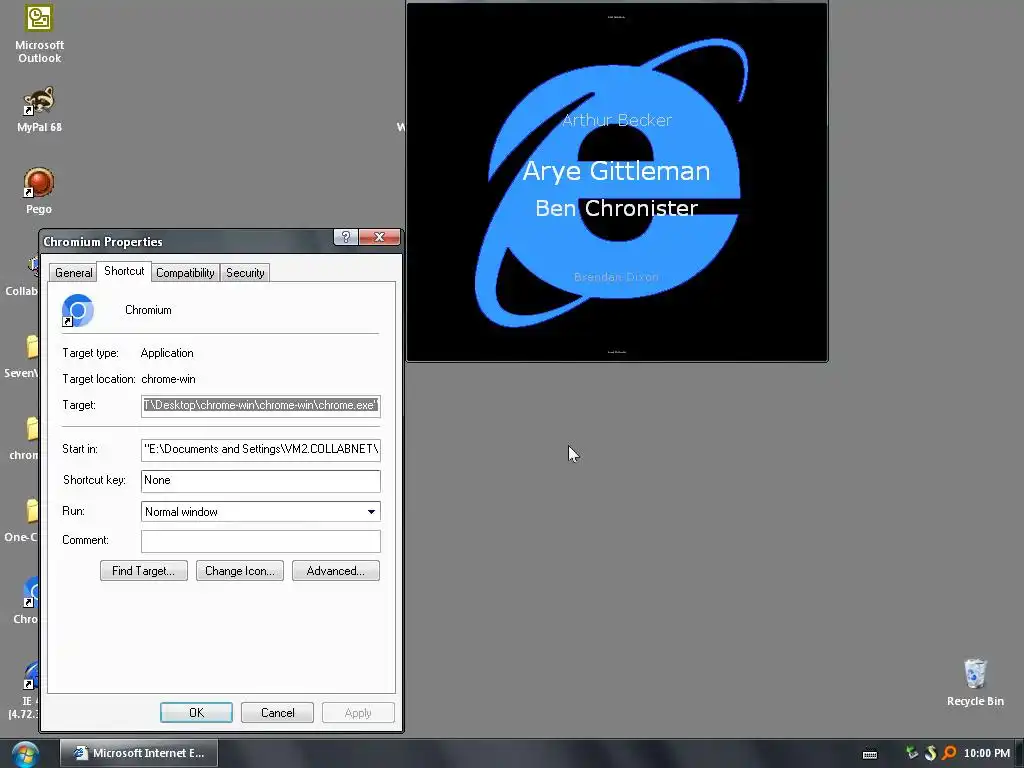Click the Change Icon button
This screenshot has width=1024, height=768.
tap(240, 571)
